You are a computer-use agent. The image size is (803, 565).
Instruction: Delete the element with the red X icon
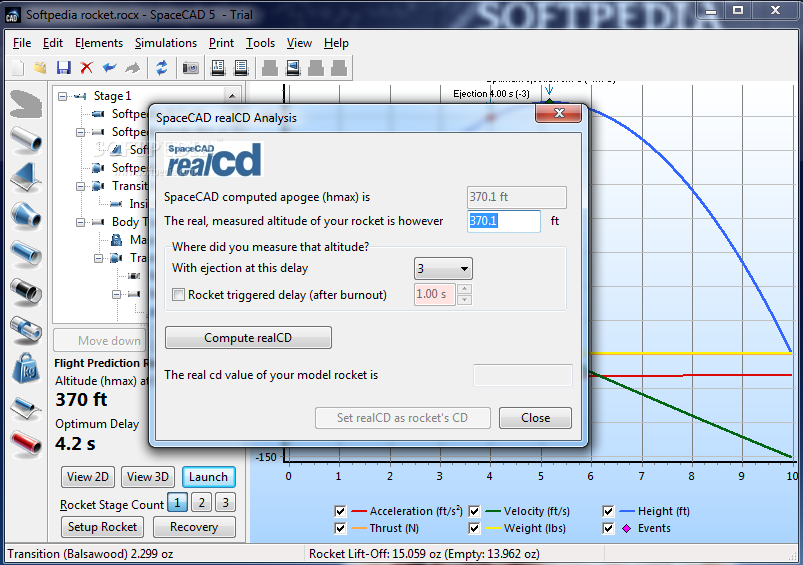point(87,68)
